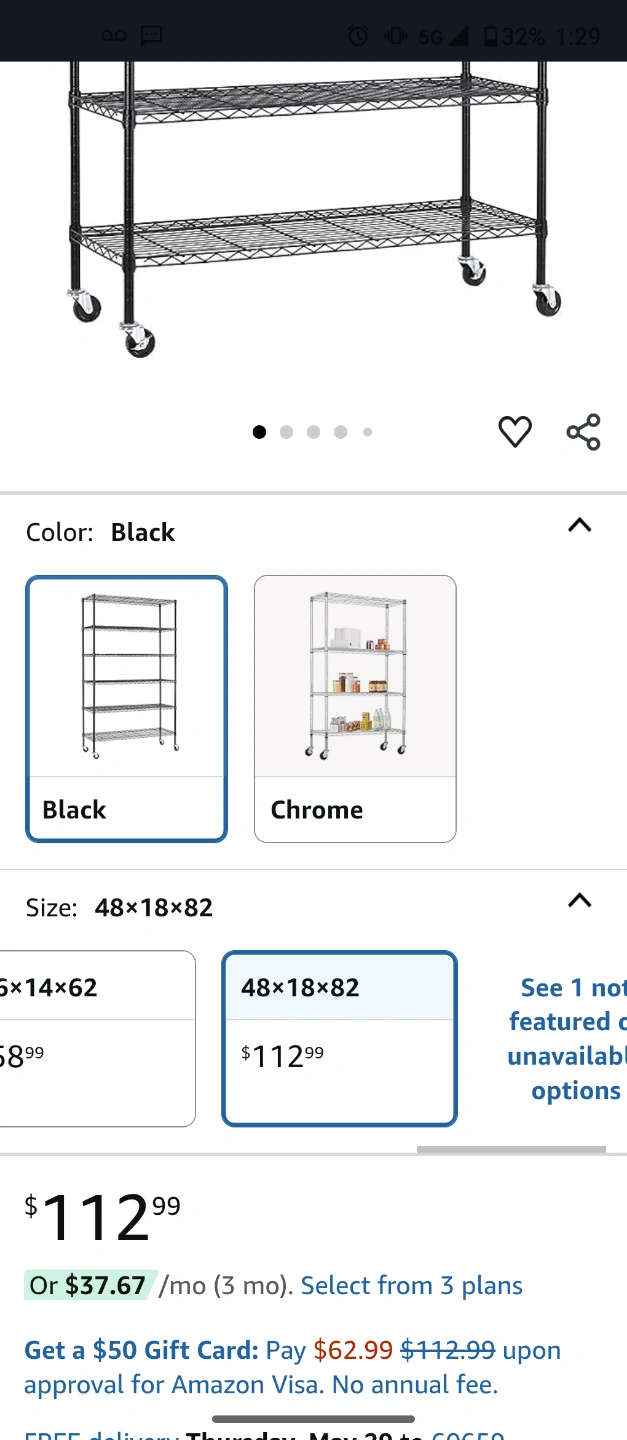This screenshot has width=627, height=1440.
Task: Tap the share icon
Action: pos(583,432)
